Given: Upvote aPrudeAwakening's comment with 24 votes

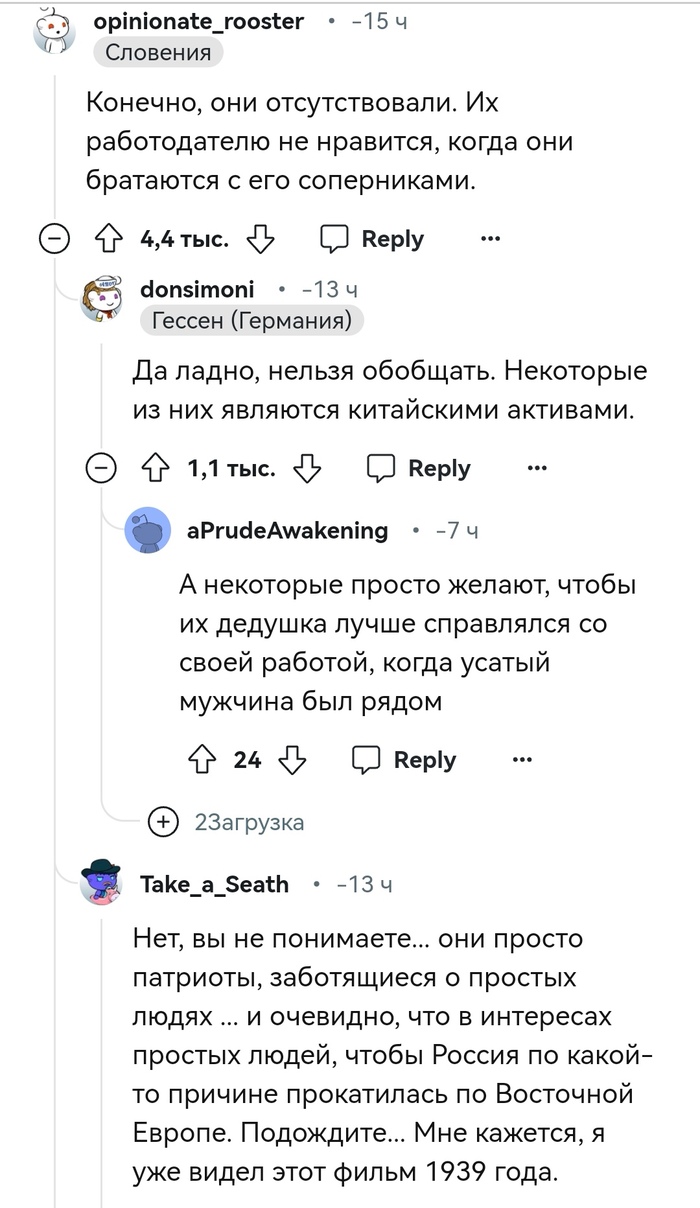Looking at the screenshot, I should (x=203, y=760).
